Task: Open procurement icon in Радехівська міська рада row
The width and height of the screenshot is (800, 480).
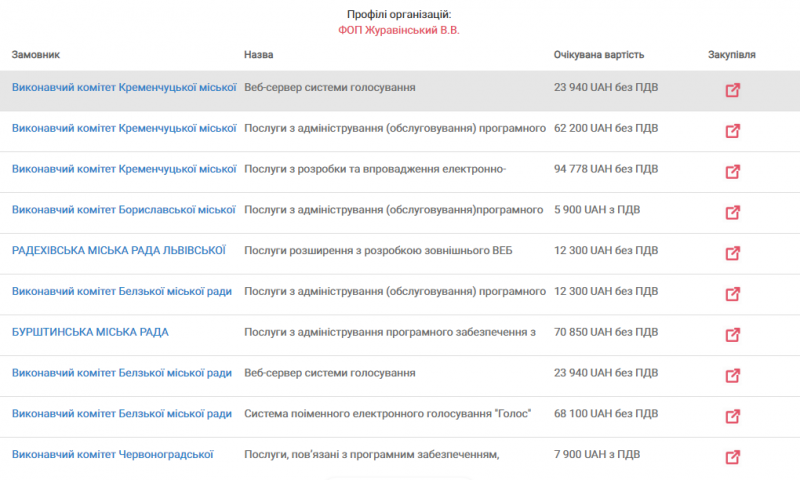Action: [733, 254]
